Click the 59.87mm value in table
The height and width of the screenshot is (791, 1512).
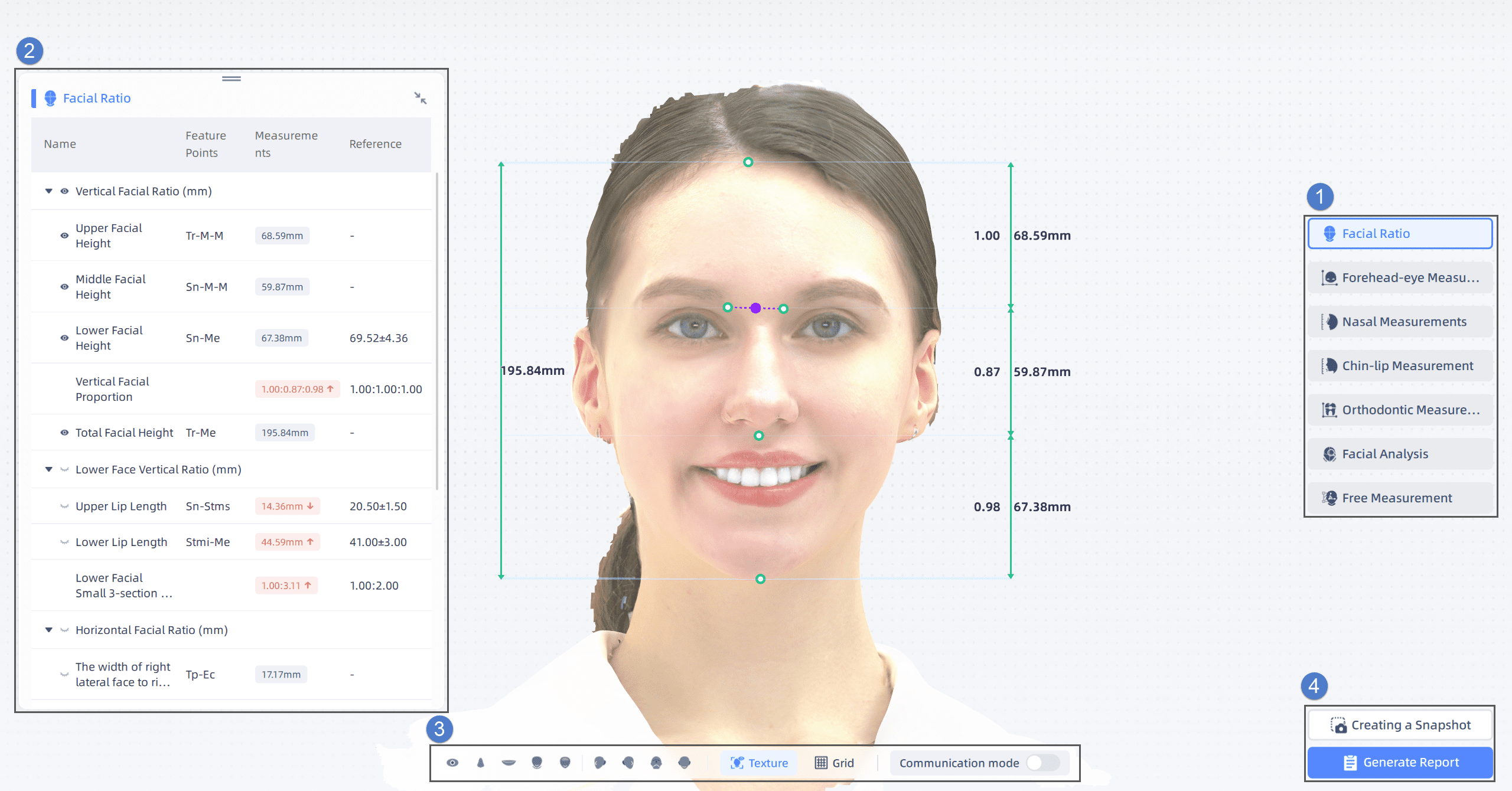282,287
